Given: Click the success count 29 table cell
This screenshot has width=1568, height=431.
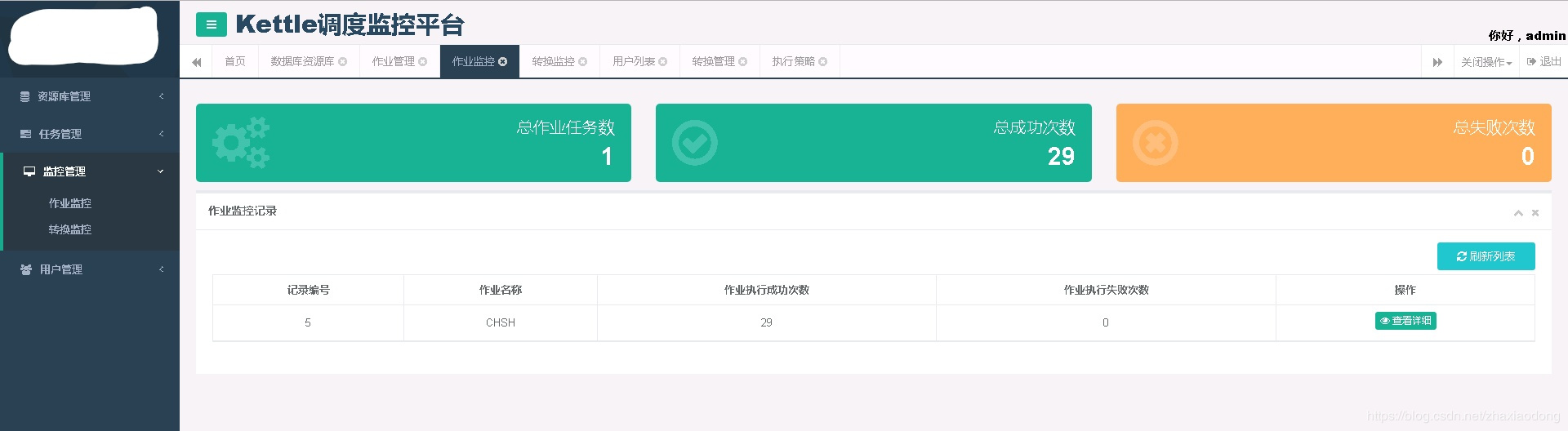Looking at the screenshot, I should (766, 322).
